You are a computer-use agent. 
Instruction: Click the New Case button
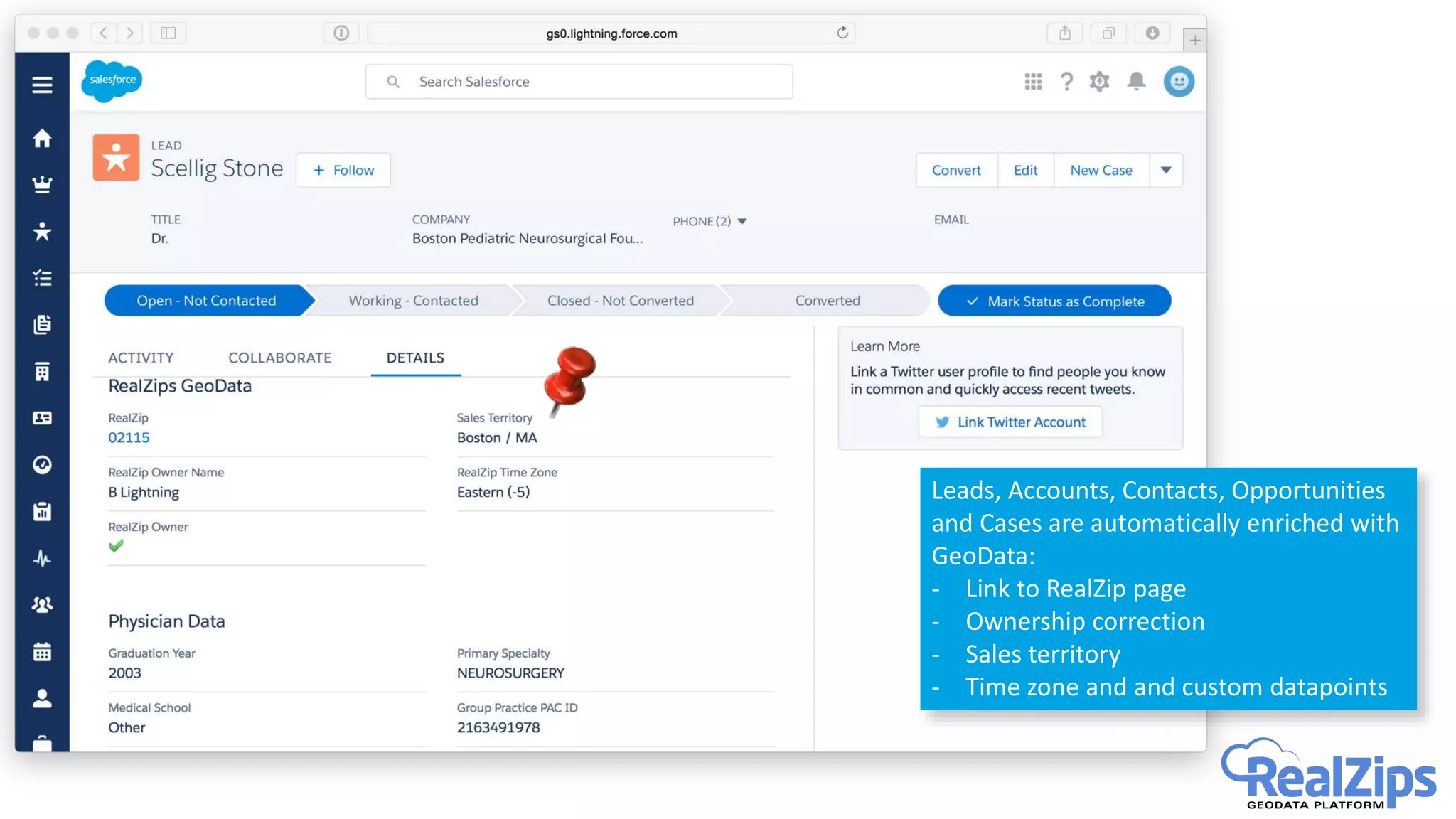pos(1101,170)
